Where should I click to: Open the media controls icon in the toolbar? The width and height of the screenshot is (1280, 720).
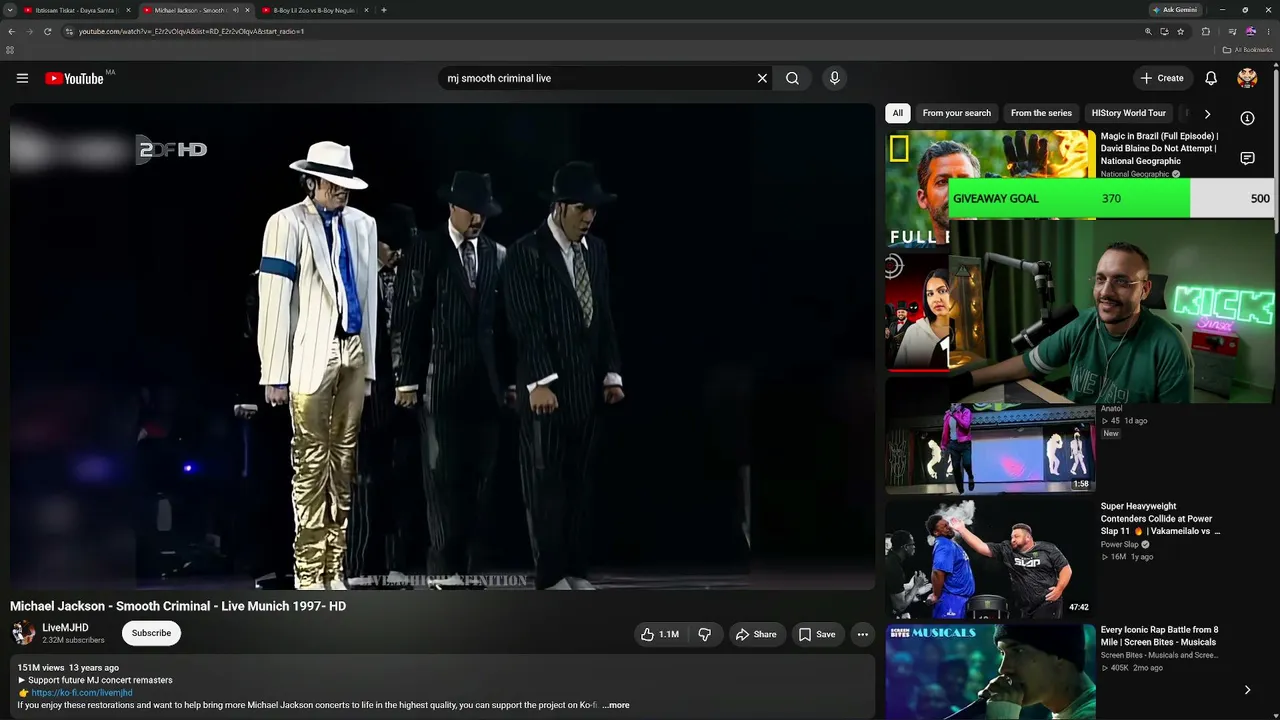(1232, 31)
